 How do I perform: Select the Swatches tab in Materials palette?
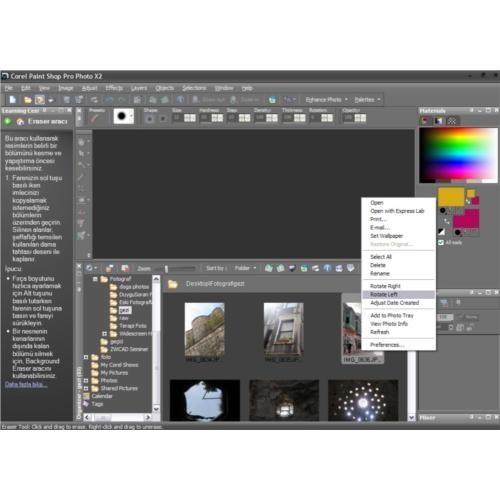(x=452, y=121)
